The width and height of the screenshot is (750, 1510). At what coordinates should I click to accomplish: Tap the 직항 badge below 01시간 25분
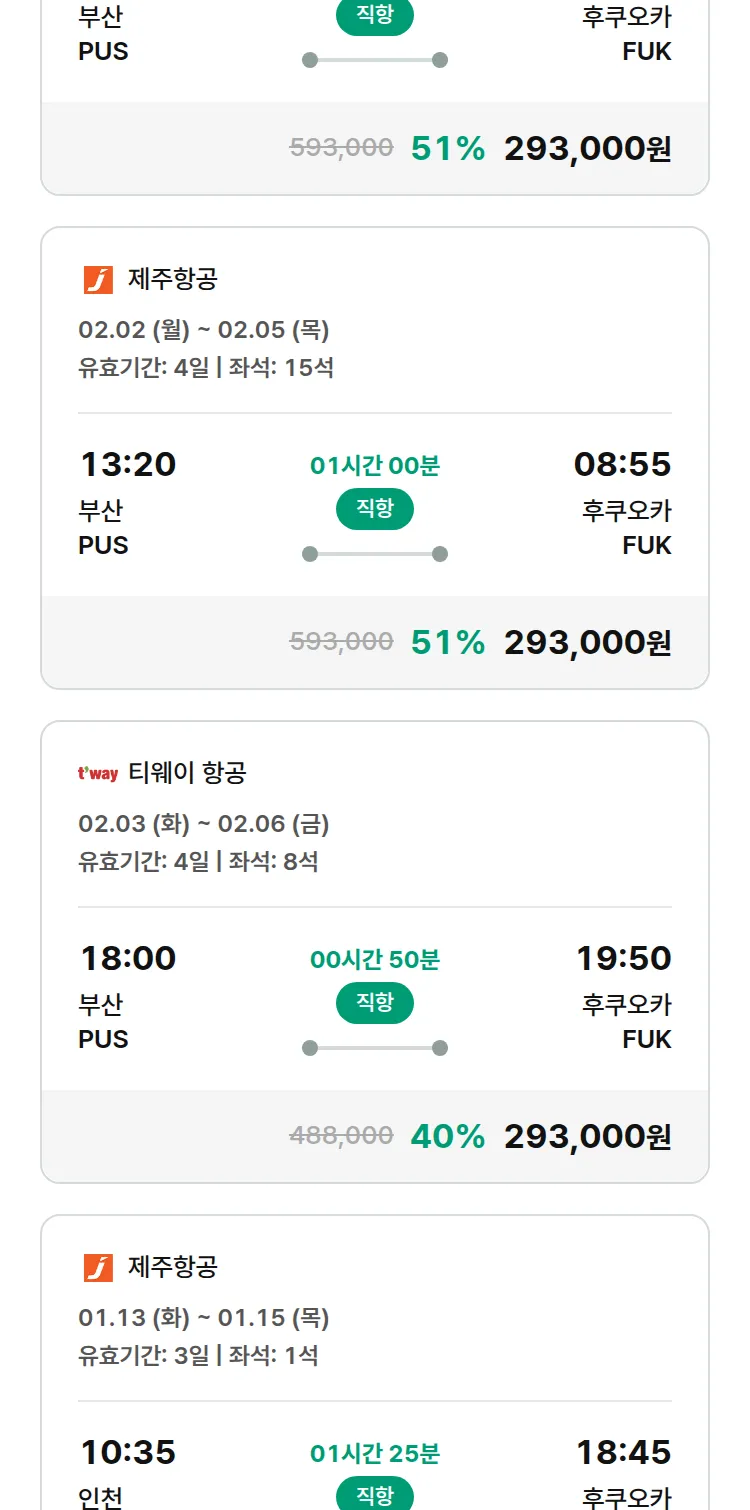click(375, 1495)
